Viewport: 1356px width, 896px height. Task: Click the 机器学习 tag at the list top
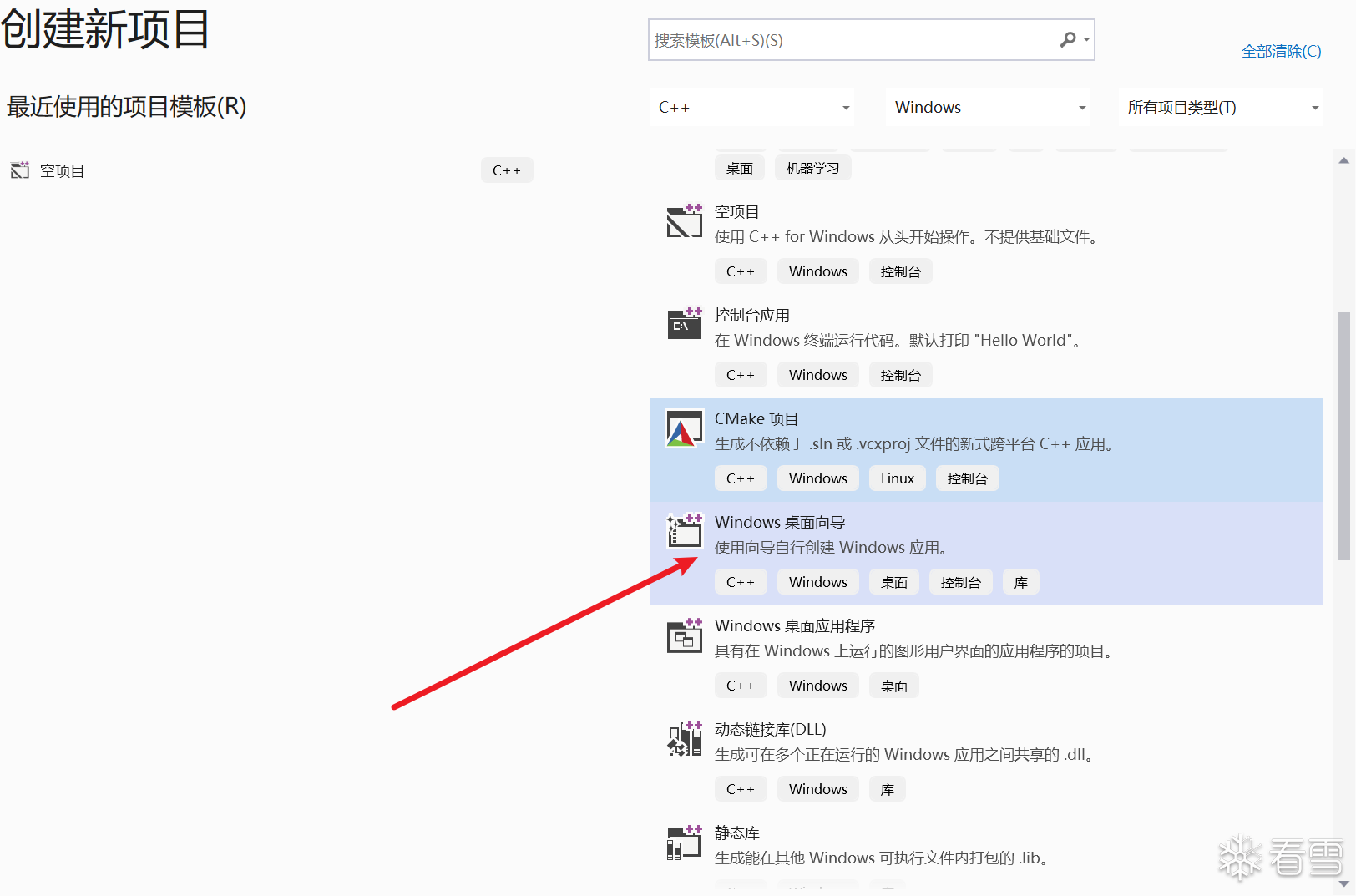pyautogui.click(x=813, y=168)
